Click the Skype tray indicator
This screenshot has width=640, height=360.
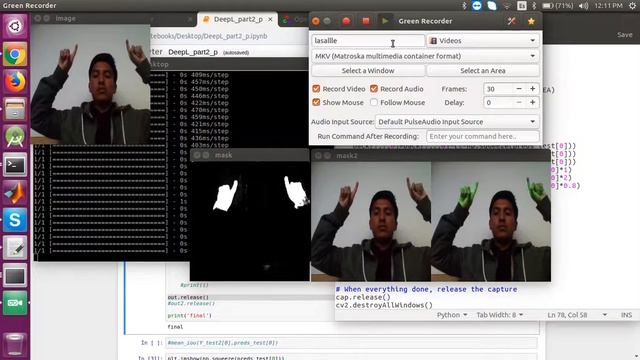click(x=492, y=5)
